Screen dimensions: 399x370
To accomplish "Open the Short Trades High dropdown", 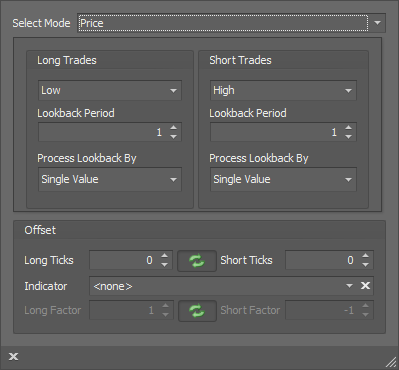I will pos(283,90).
